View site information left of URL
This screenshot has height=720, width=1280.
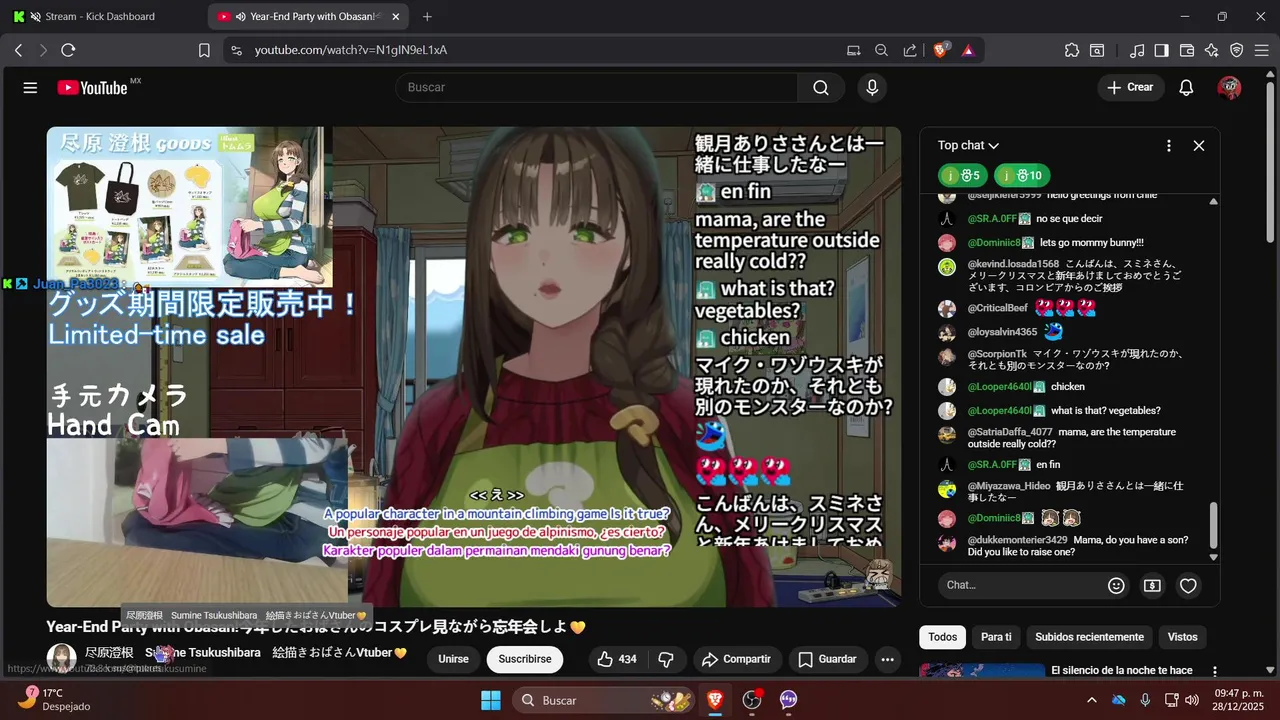(236, 50)
